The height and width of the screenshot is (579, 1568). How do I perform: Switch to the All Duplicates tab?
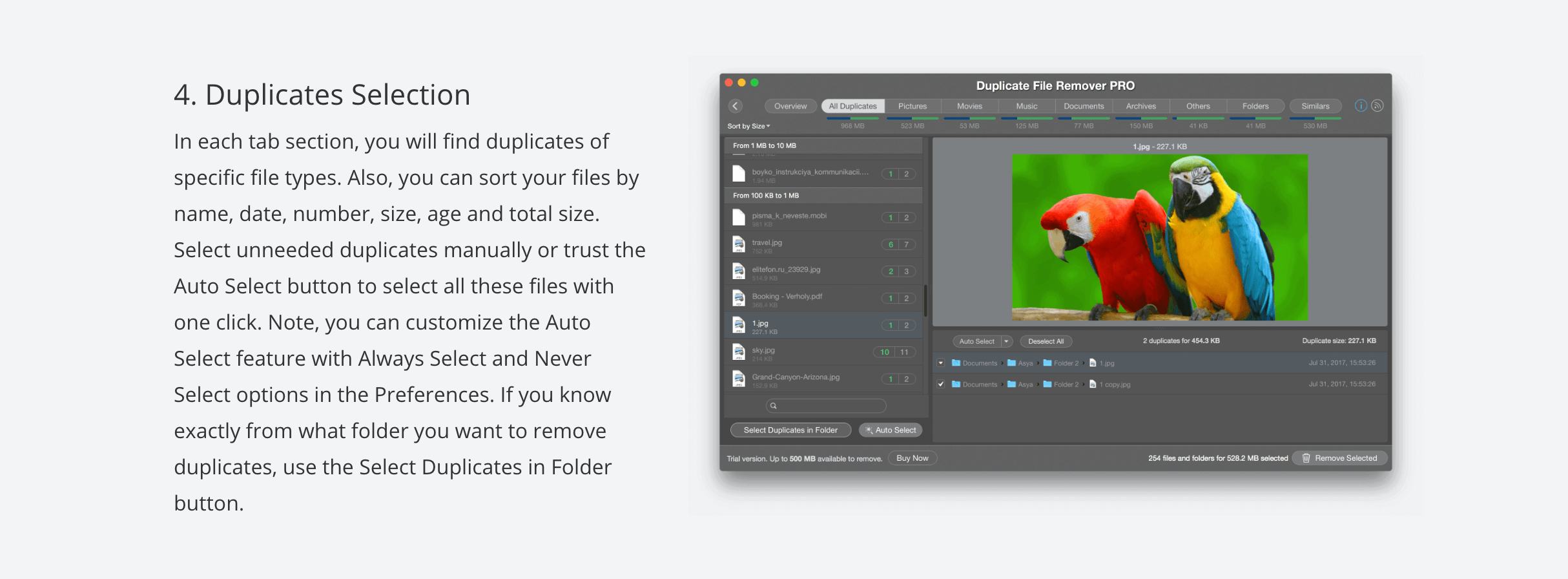(852, 106)
